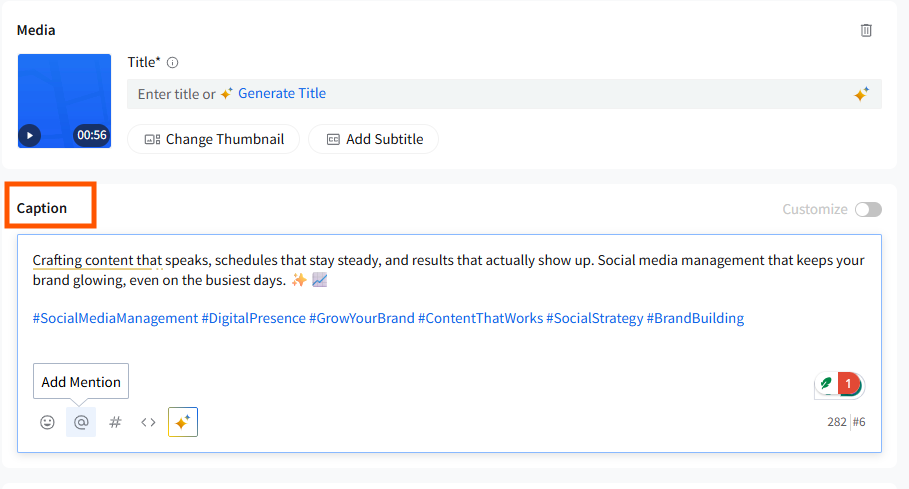Open the green feather grammar checker
This screenshot has height=489, width=909.
[827, 383]
